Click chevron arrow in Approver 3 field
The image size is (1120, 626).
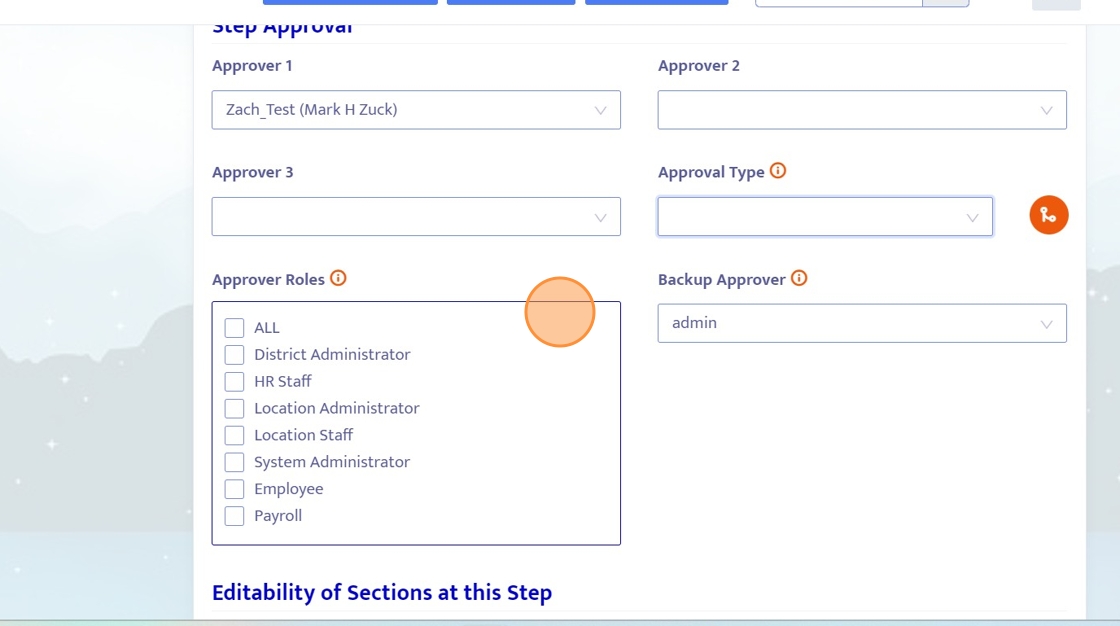601,217
